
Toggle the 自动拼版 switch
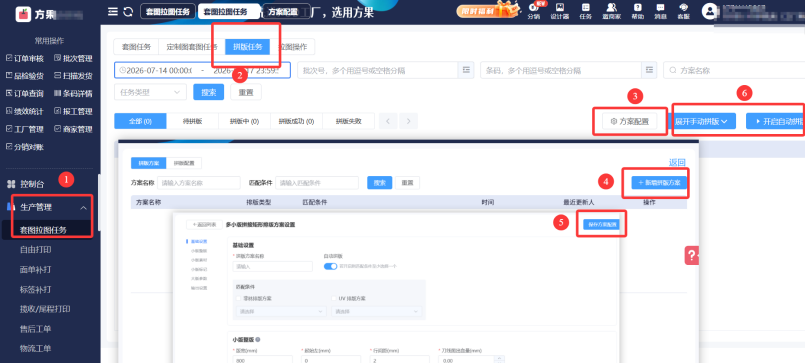330,266
